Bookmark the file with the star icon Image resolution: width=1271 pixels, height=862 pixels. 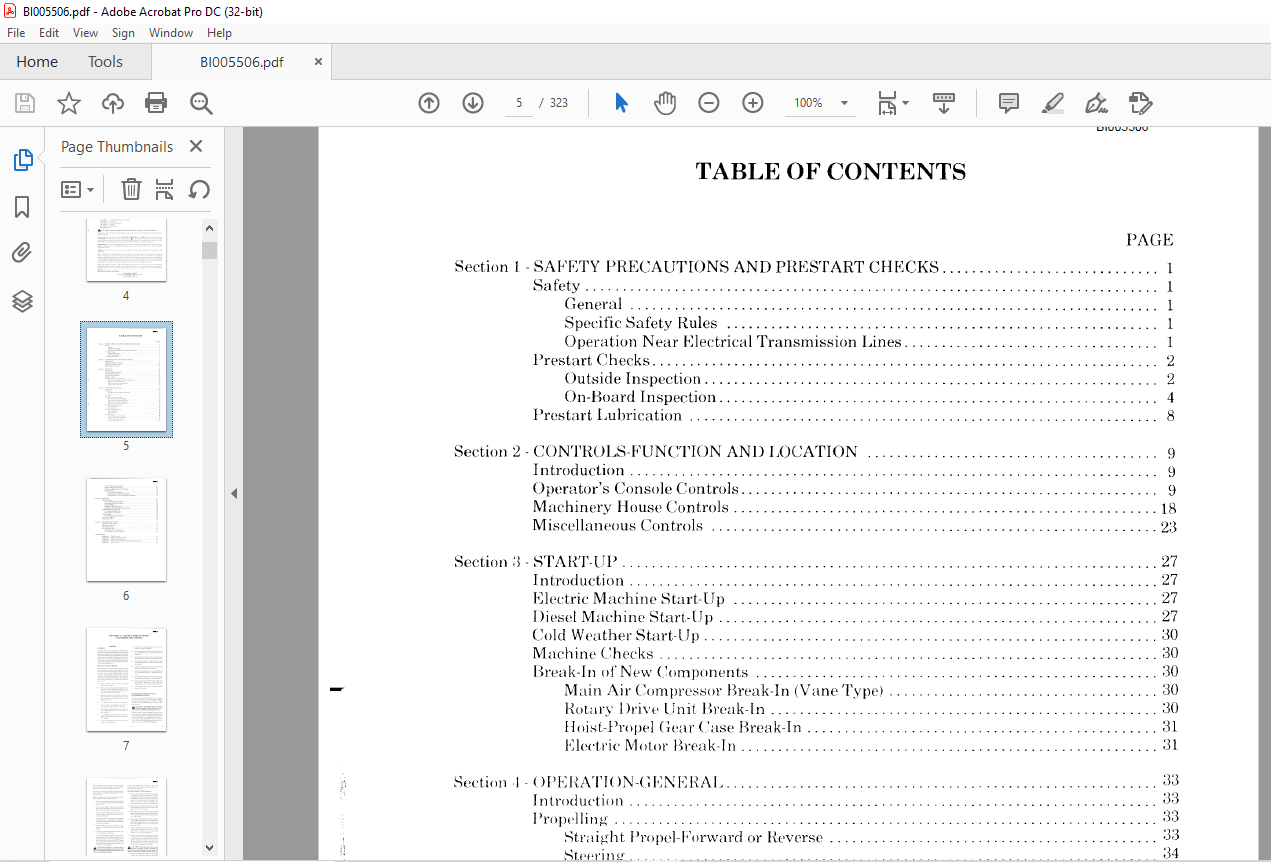pyautogui.click(x=68, y=103)
